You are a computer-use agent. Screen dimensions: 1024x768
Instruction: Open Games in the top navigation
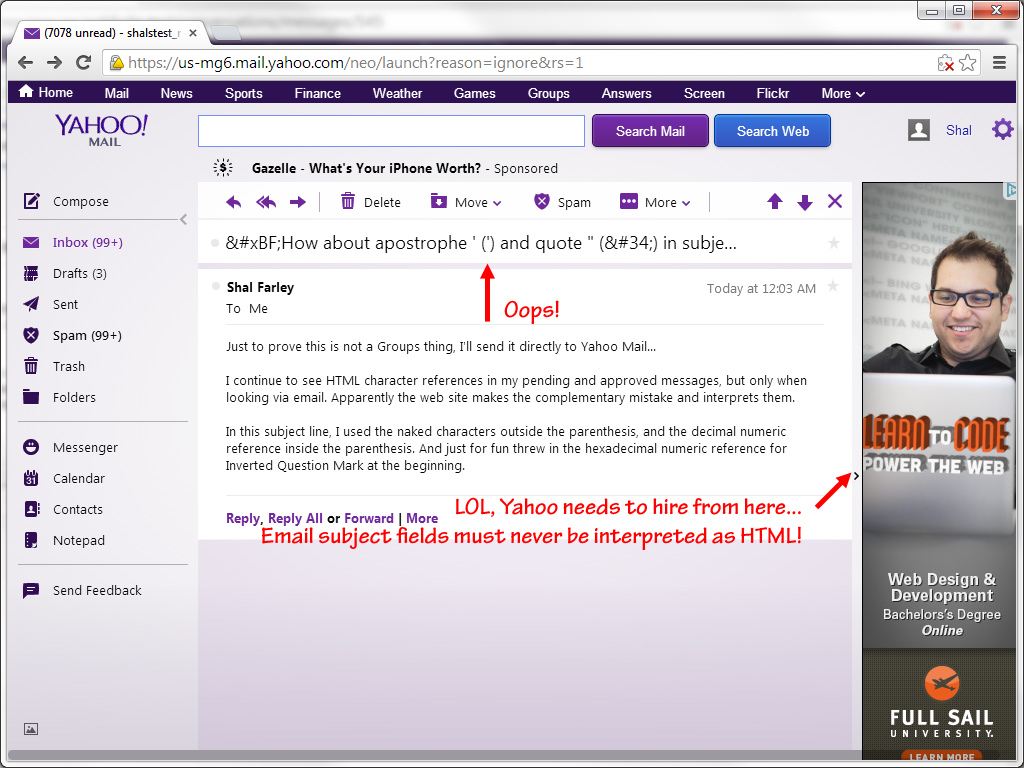pyautogui.click(x=475, y=93)
